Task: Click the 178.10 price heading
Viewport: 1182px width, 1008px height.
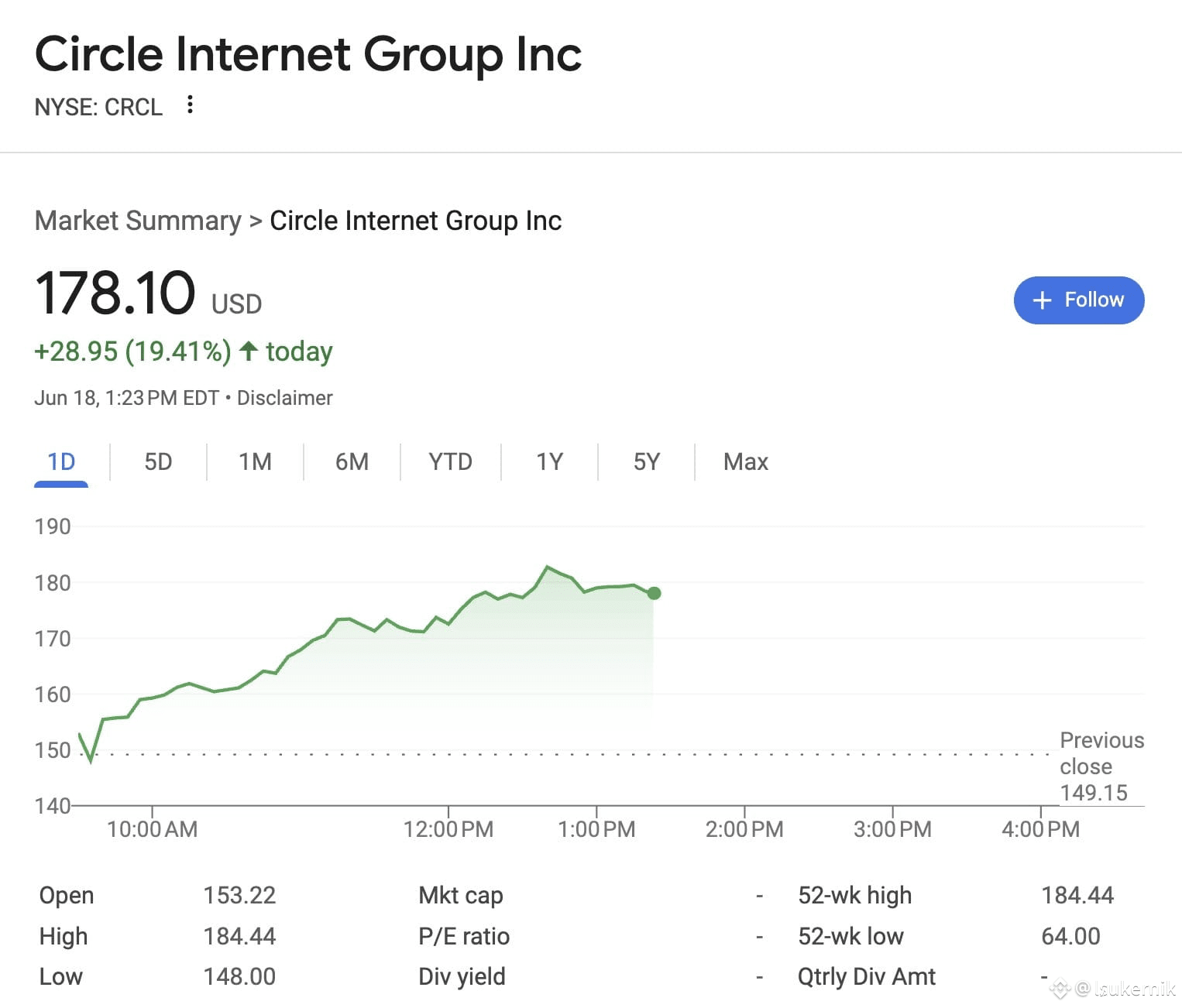Action: pos(115,293)
